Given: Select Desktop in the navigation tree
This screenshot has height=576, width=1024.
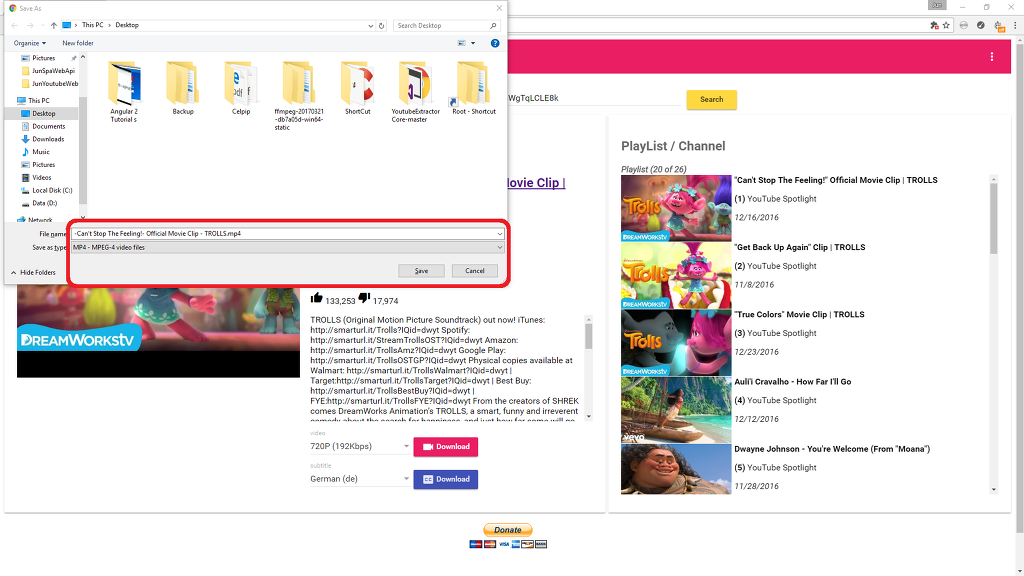Looking at the screenshot, I should (44, 114).
